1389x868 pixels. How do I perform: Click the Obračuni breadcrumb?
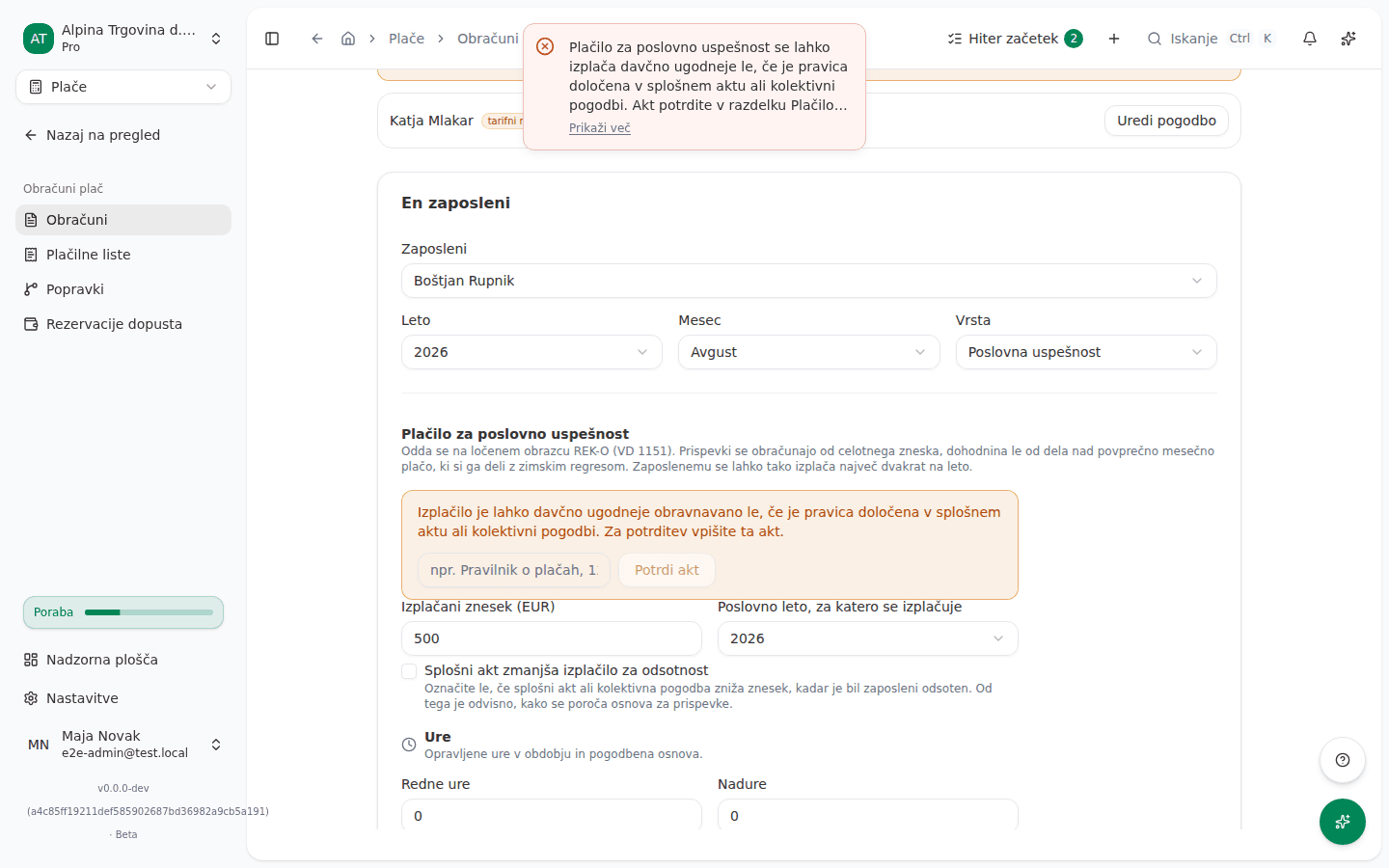487,39
